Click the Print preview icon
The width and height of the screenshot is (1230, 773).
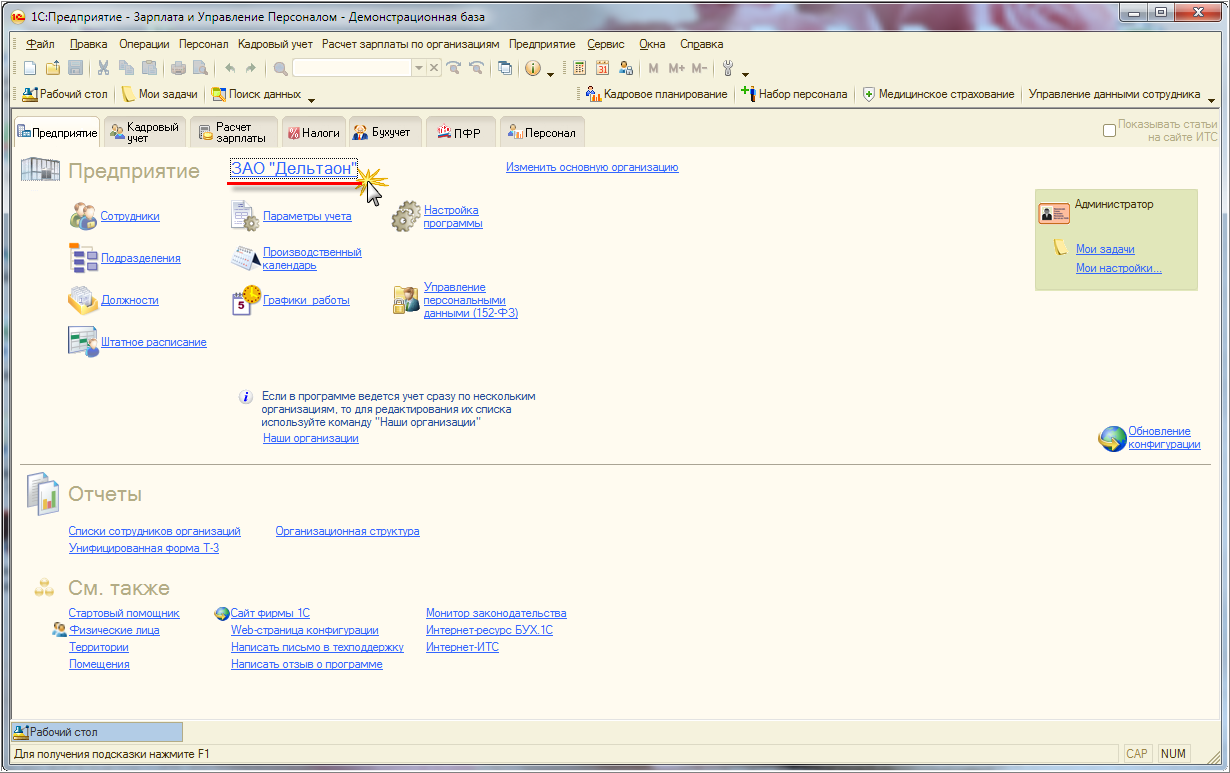click(200, 68)
